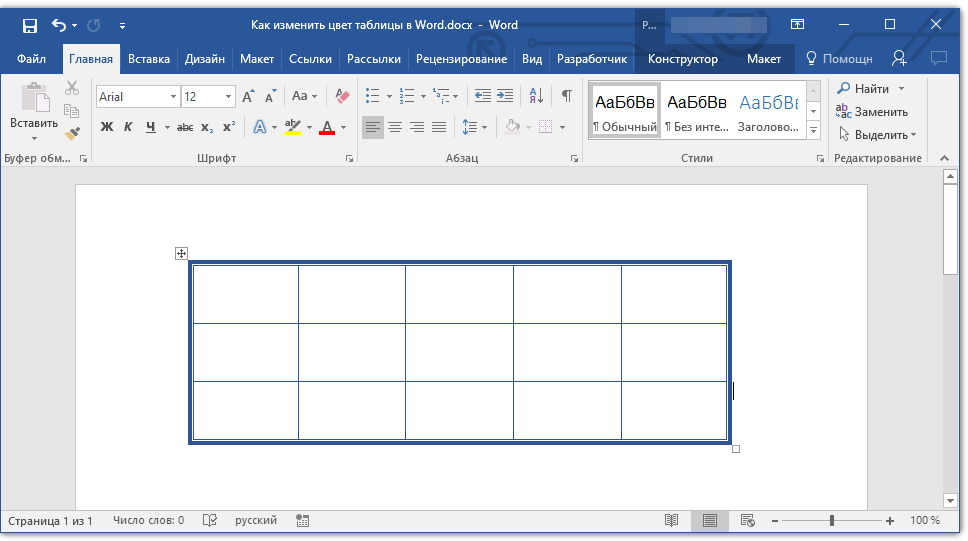Image resolution: width=968 pixels, height=541 pixels.
Task: Apply the Без интервала style
Action: [x=697, y=110]
